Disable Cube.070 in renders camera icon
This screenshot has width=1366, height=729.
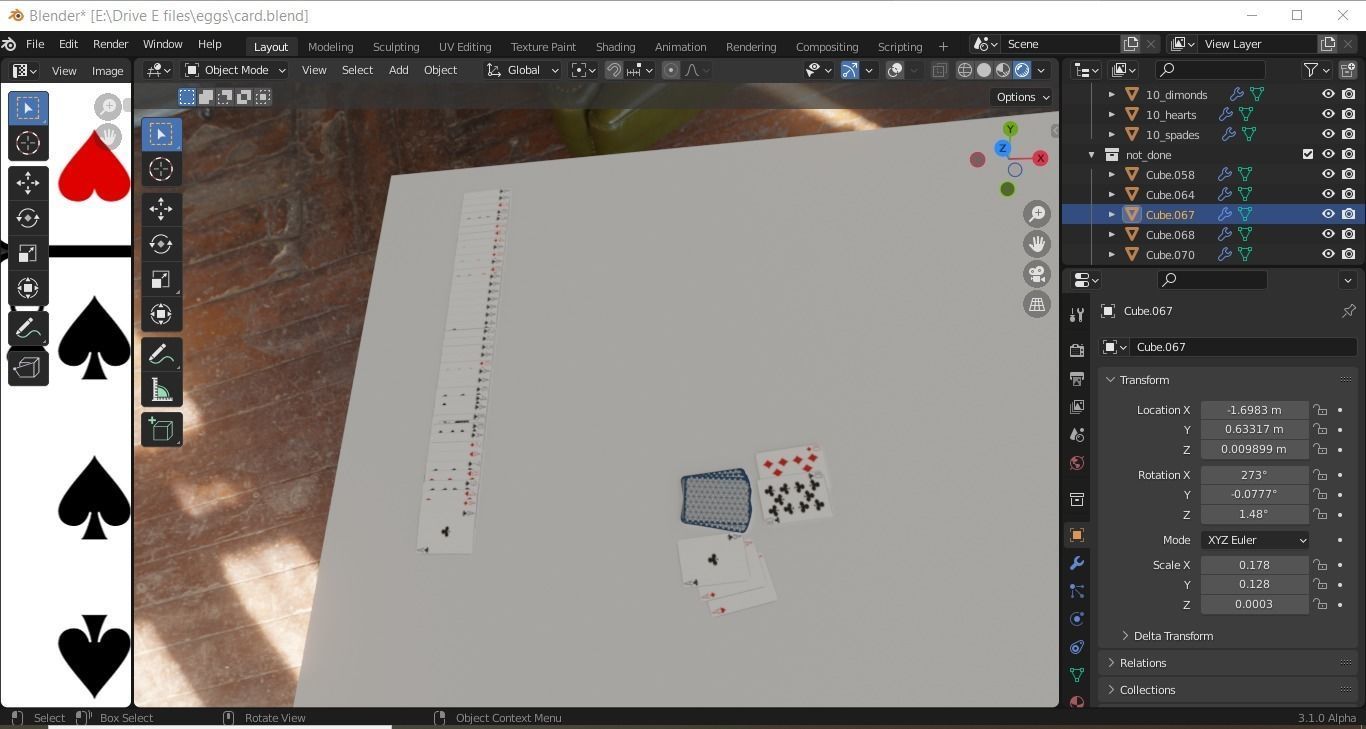click(1348, 254)
